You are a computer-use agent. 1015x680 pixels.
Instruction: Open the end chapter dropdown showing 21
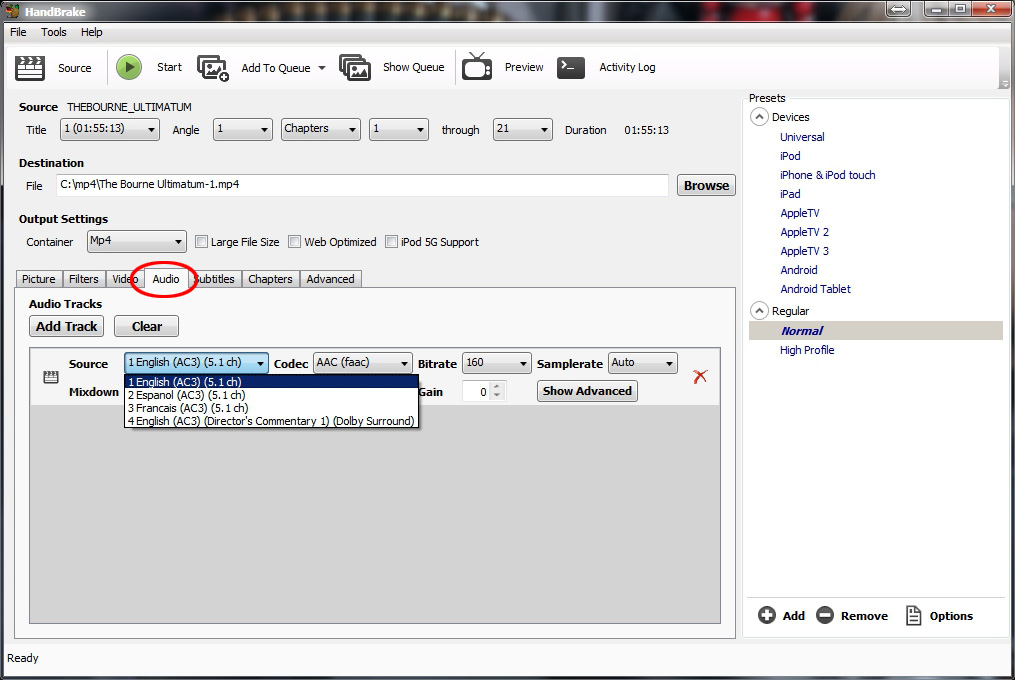click(522, 130)
